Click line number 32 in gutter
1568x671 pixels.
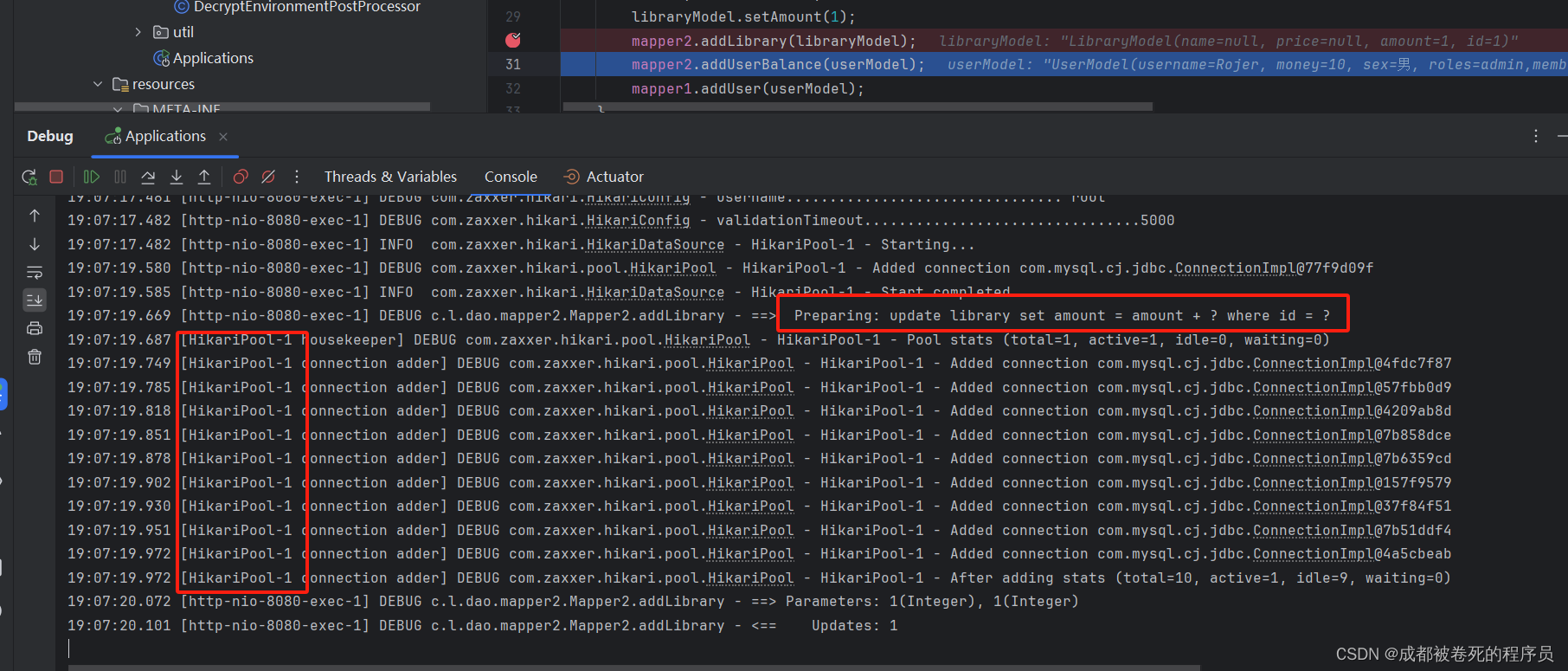(513, 88)
